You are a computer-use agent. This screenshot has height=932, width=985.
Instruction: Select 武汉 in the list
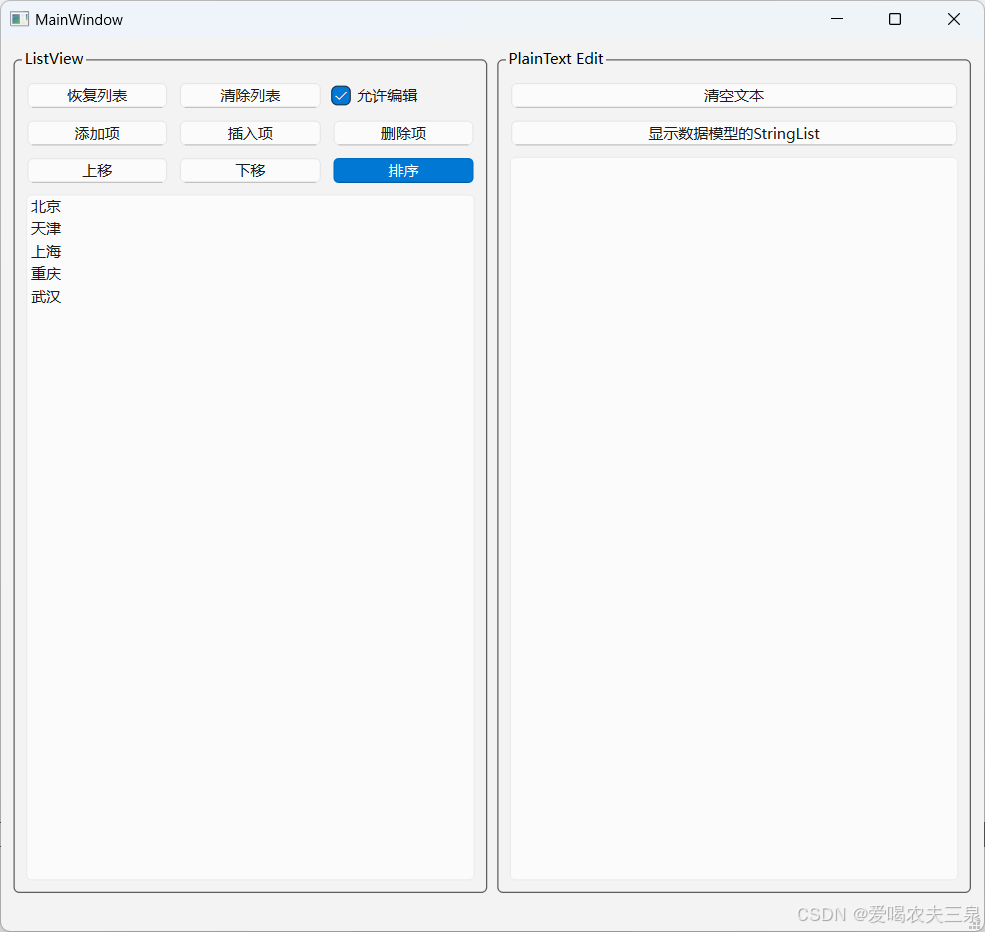click(250, 296)
